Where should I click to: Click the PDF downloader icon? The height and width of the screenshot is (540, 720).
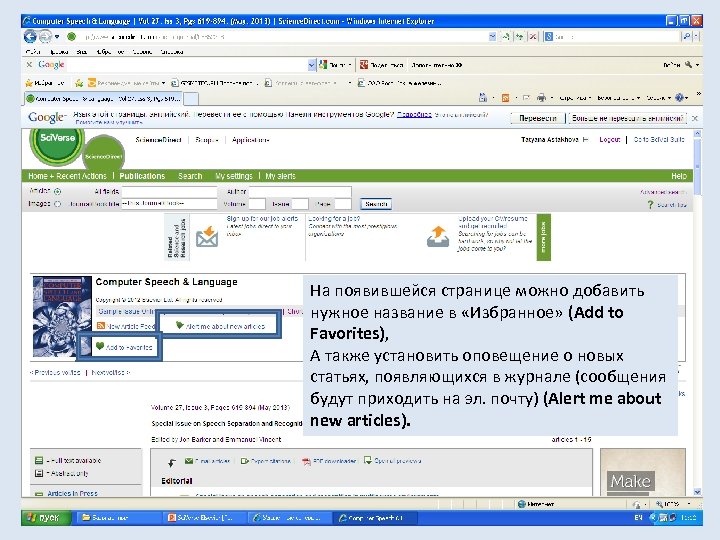coord(306,461)
